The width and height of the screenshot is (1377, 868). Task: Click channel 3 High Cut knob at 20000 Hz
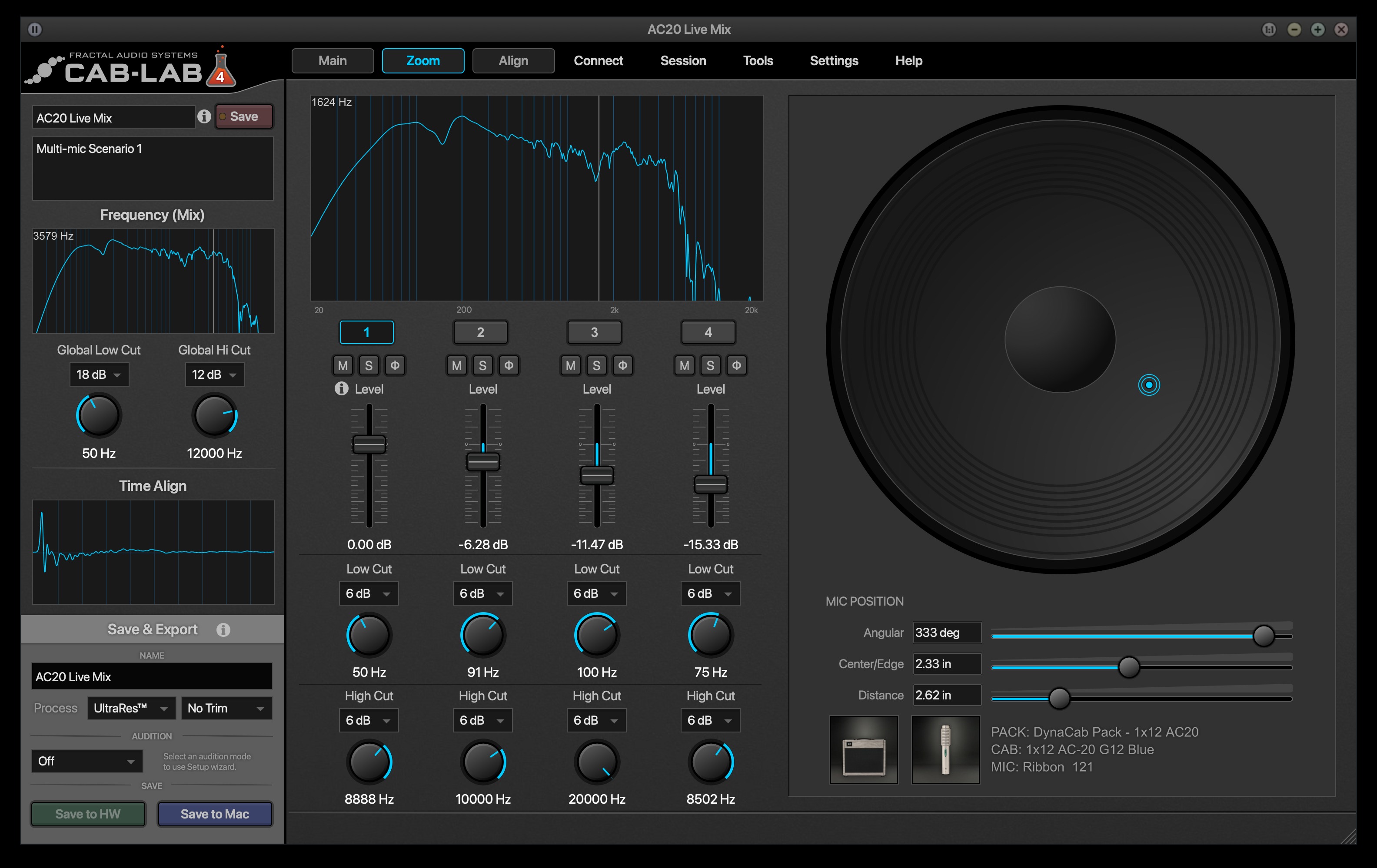pos(596,762)
